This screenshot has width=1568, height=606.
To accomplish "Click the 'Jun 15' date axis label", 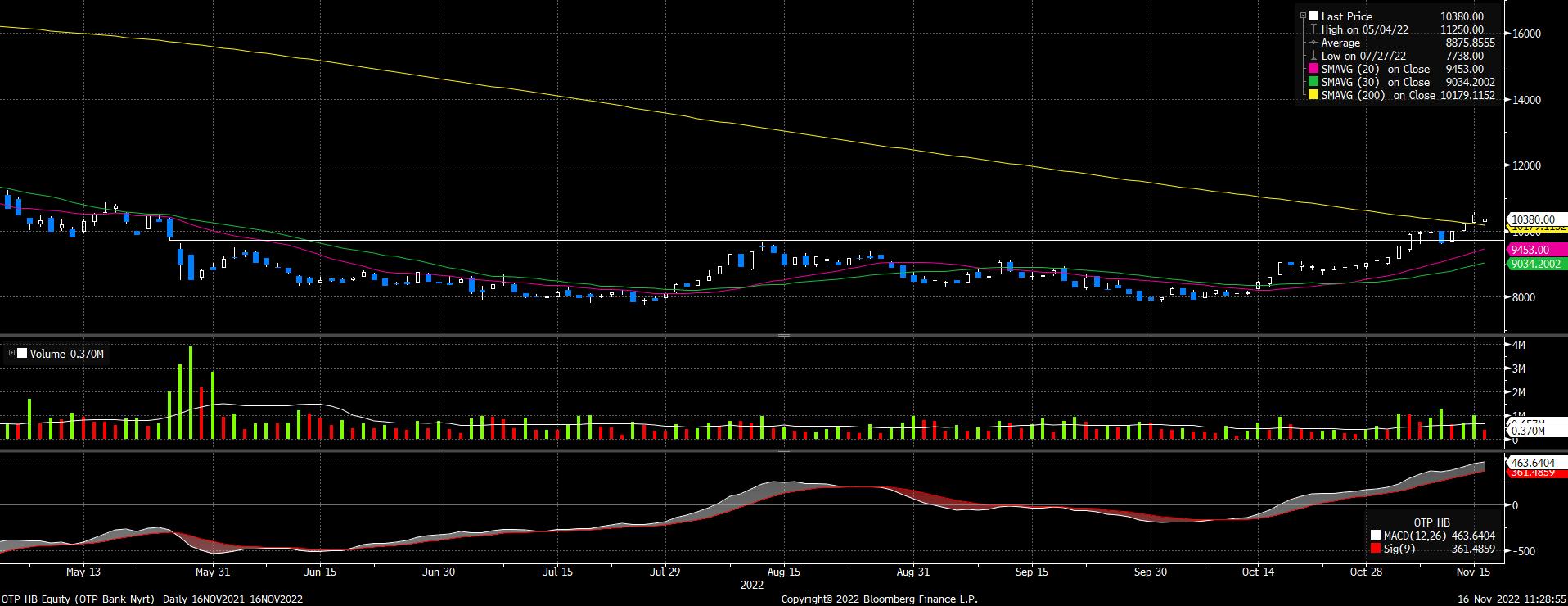I will (x=319, y=572).
